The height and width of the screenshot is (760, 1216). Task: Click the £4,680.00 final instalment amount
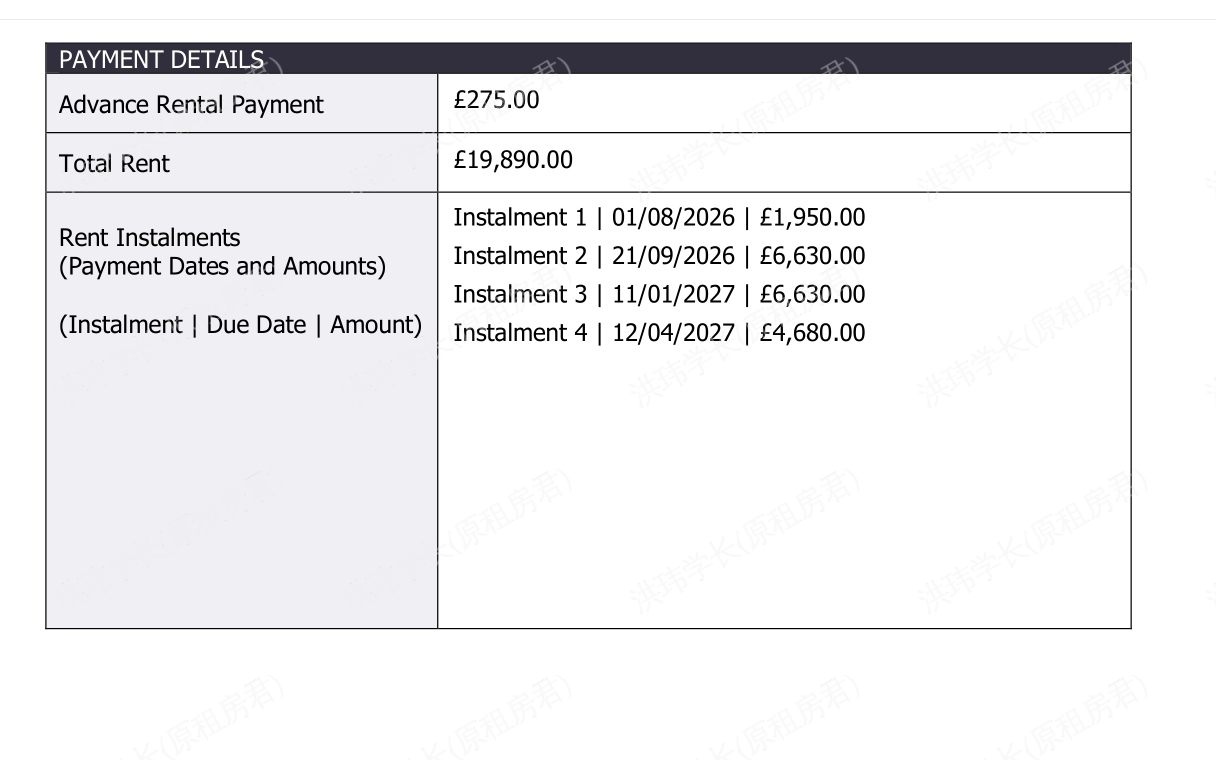pyautogui.click(x=812, y=332)
